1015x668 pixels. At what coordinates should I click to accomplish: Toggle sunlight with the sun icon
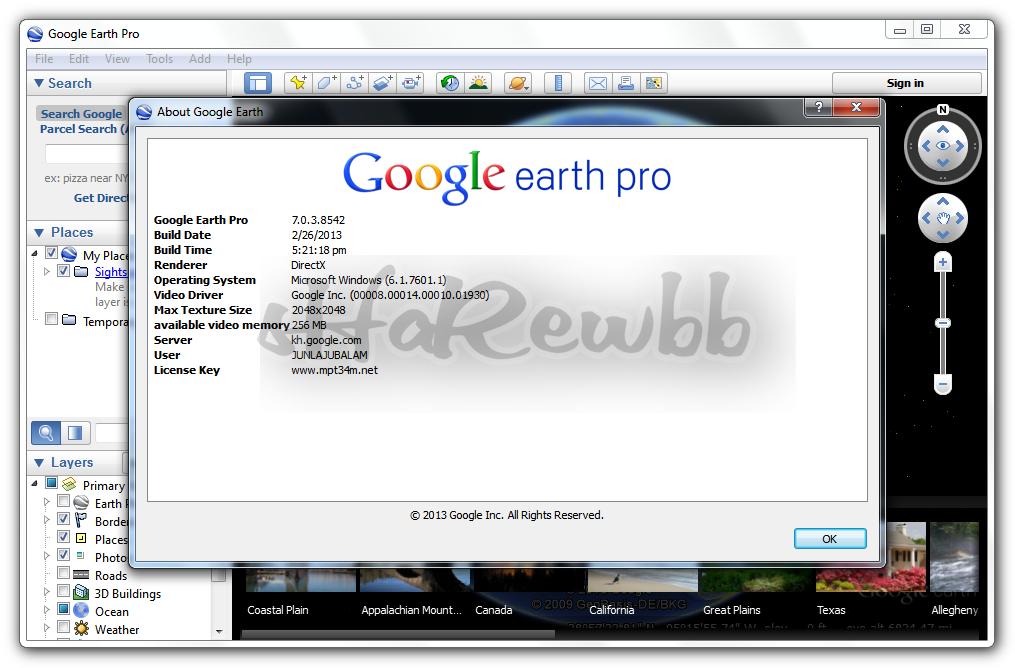point(478,83)
